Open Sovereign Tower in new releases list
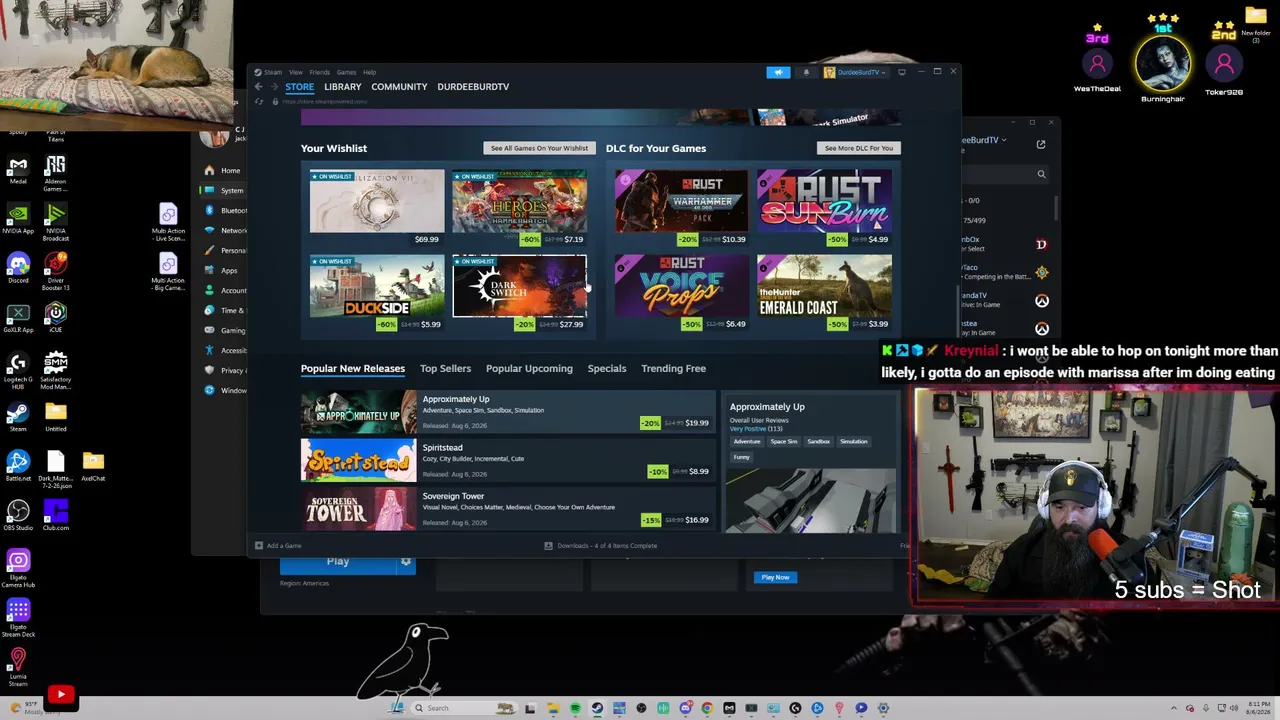The image size is (1280, 720). (x=508, y=509)
